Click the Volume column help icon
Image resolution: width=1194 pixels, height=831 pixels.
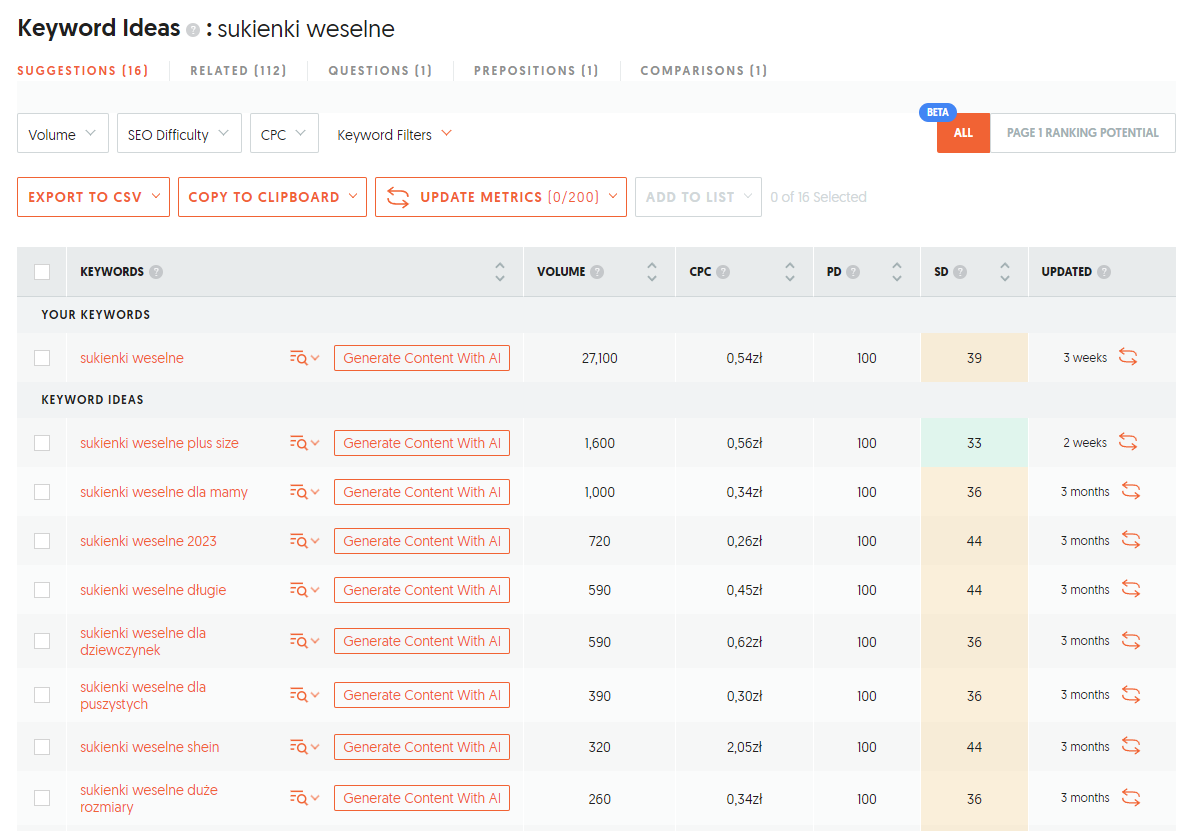point(597,272)
